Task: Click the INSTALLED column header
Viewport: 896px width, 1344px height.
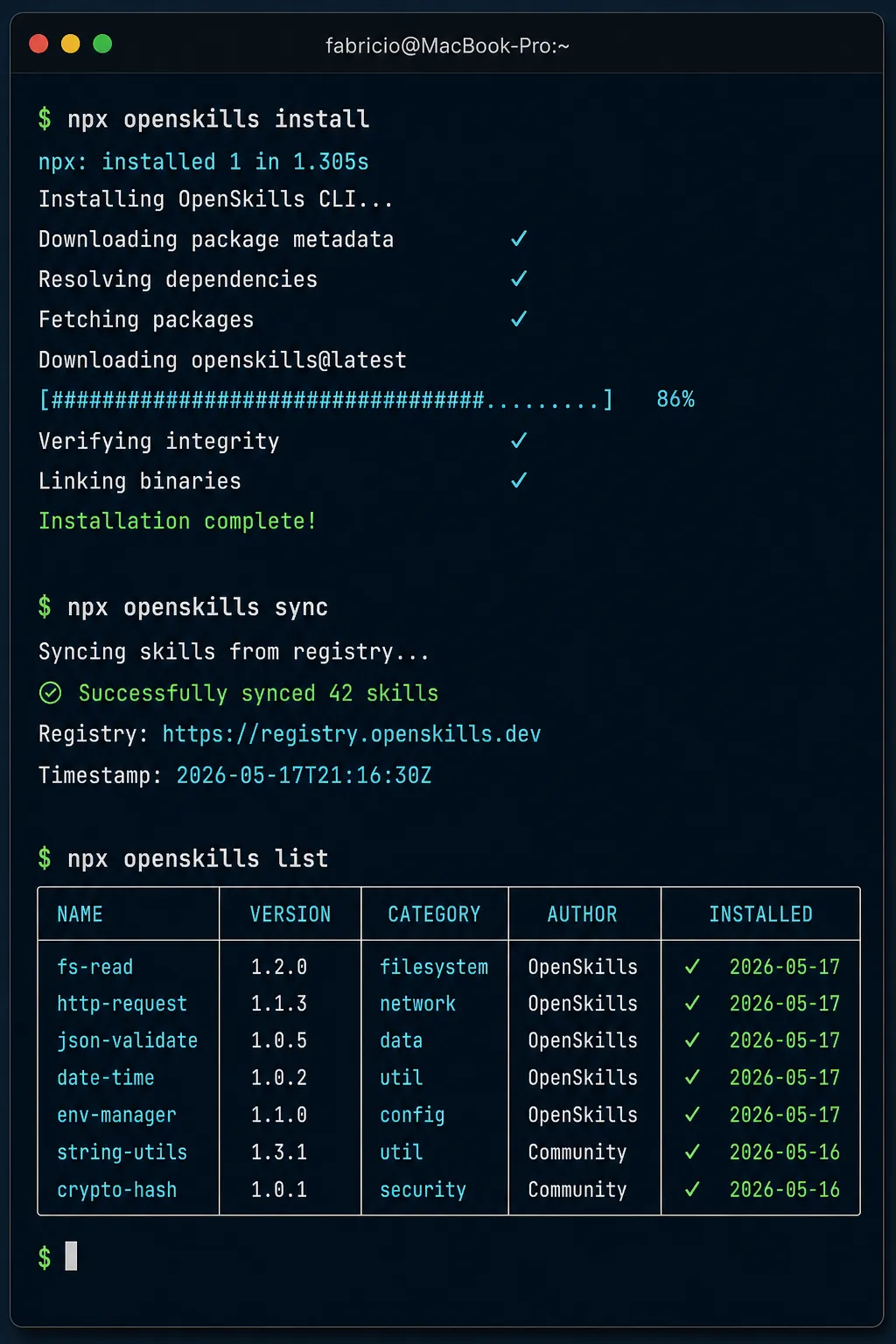Action: (760, 914)
